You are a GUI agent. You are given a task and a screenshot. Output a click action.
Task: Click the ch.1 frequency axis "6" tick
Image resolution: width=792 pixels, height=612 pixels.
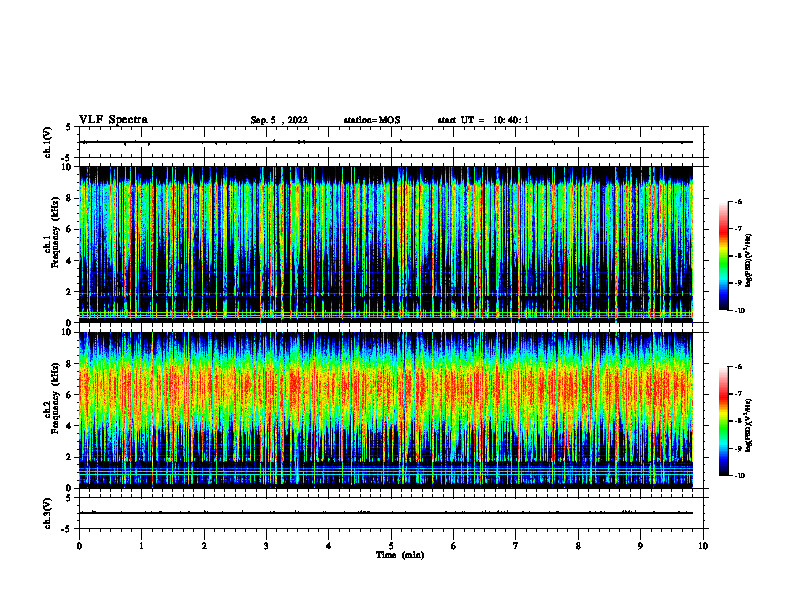coord(69,229)
